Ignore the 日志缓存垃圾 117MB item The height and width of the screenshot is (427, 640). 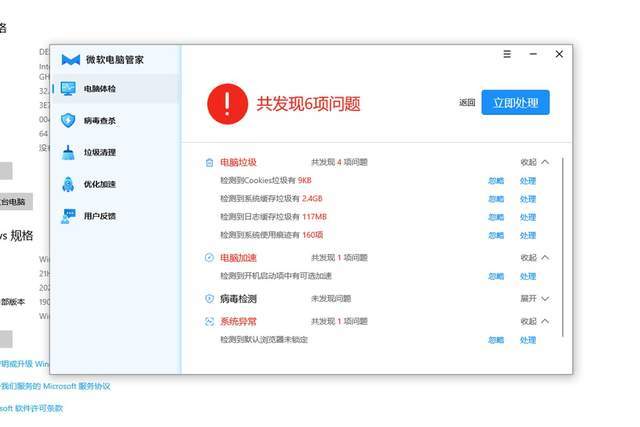(x=496, y=217)
